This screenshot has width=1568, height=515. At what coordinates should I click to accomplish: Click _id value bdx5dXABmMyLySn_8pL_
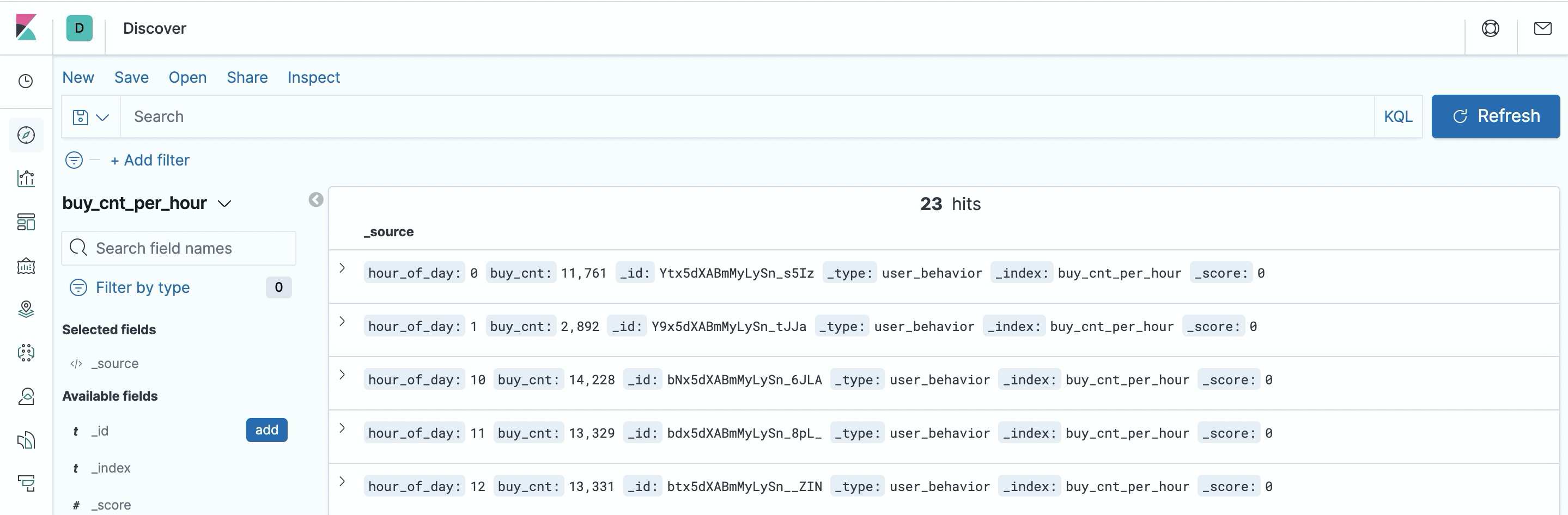click(744, 433)
